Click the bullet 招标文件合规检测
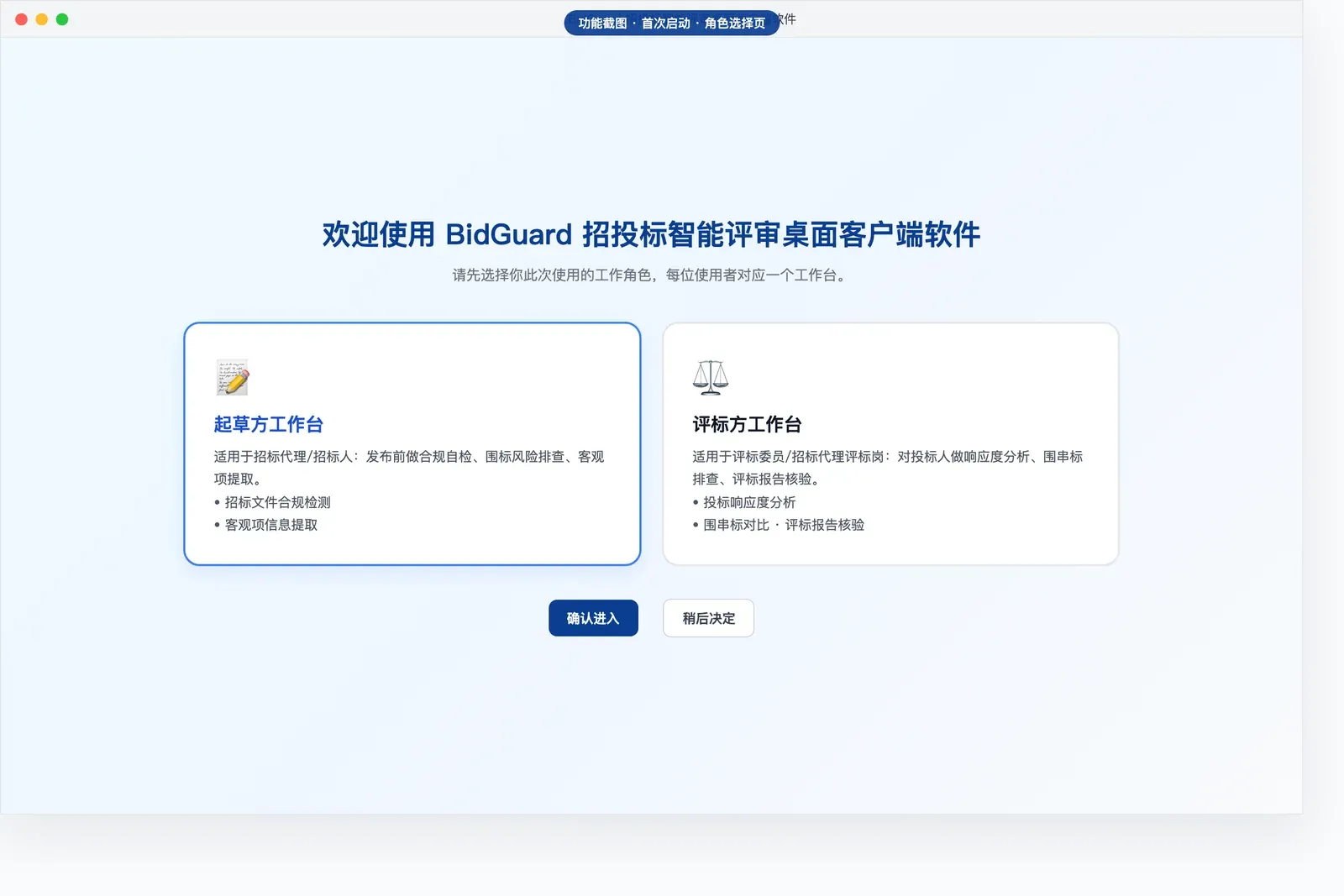The image size is (1344, 896). click(272, 502)
